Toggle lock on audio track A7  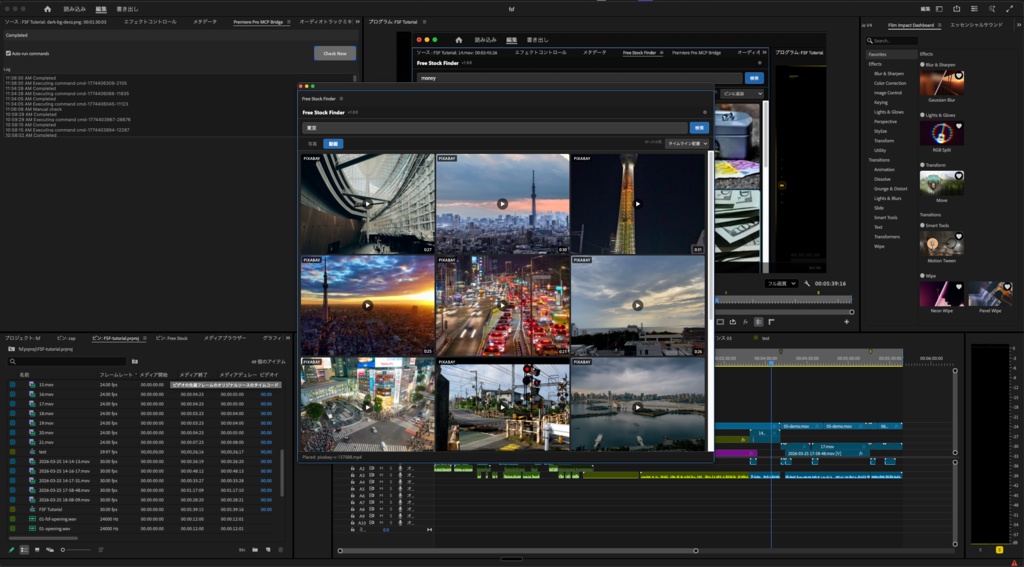pos(353,502)
